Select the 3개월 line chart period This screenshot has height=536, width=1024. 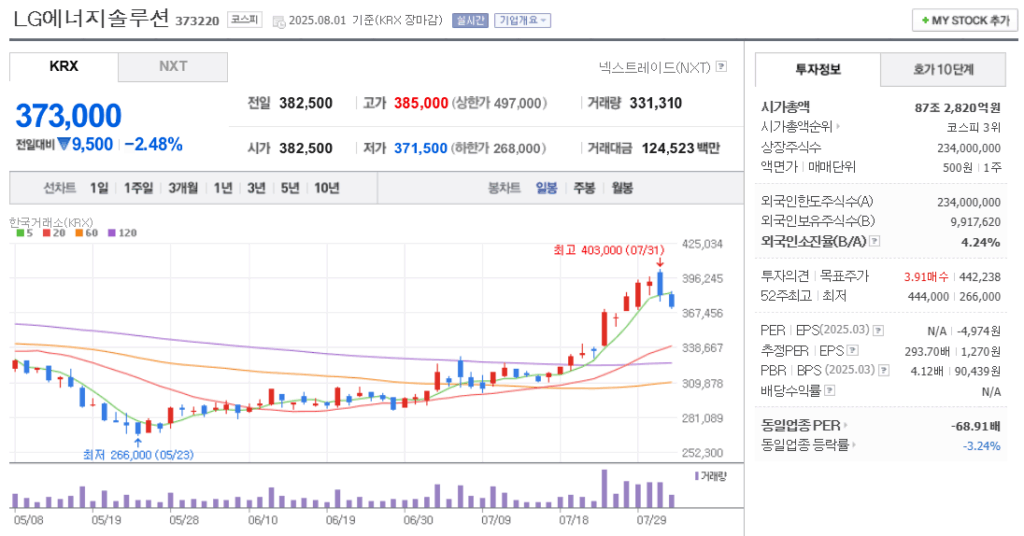(183, 188)
